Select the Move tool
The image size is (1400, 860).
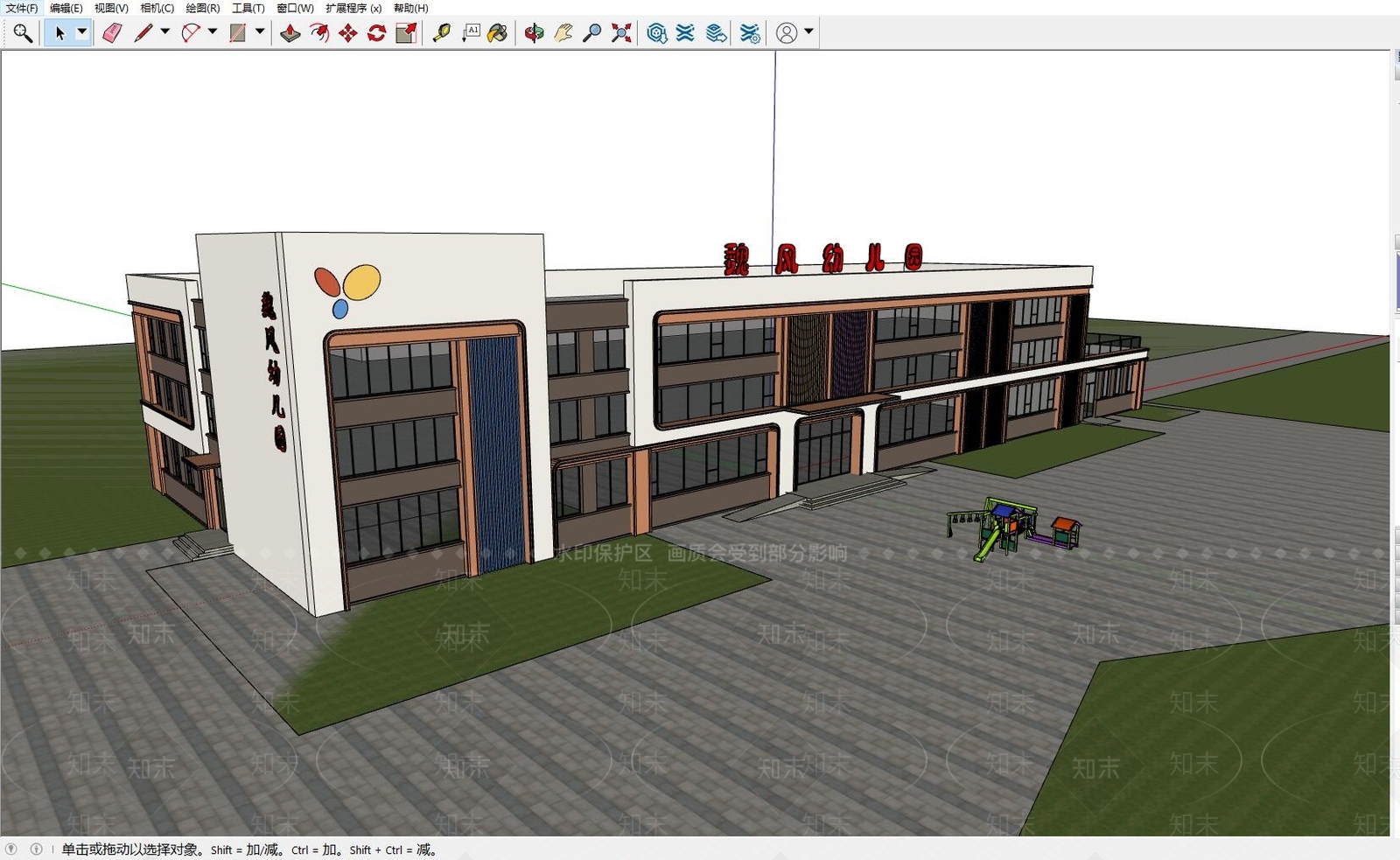348,33
